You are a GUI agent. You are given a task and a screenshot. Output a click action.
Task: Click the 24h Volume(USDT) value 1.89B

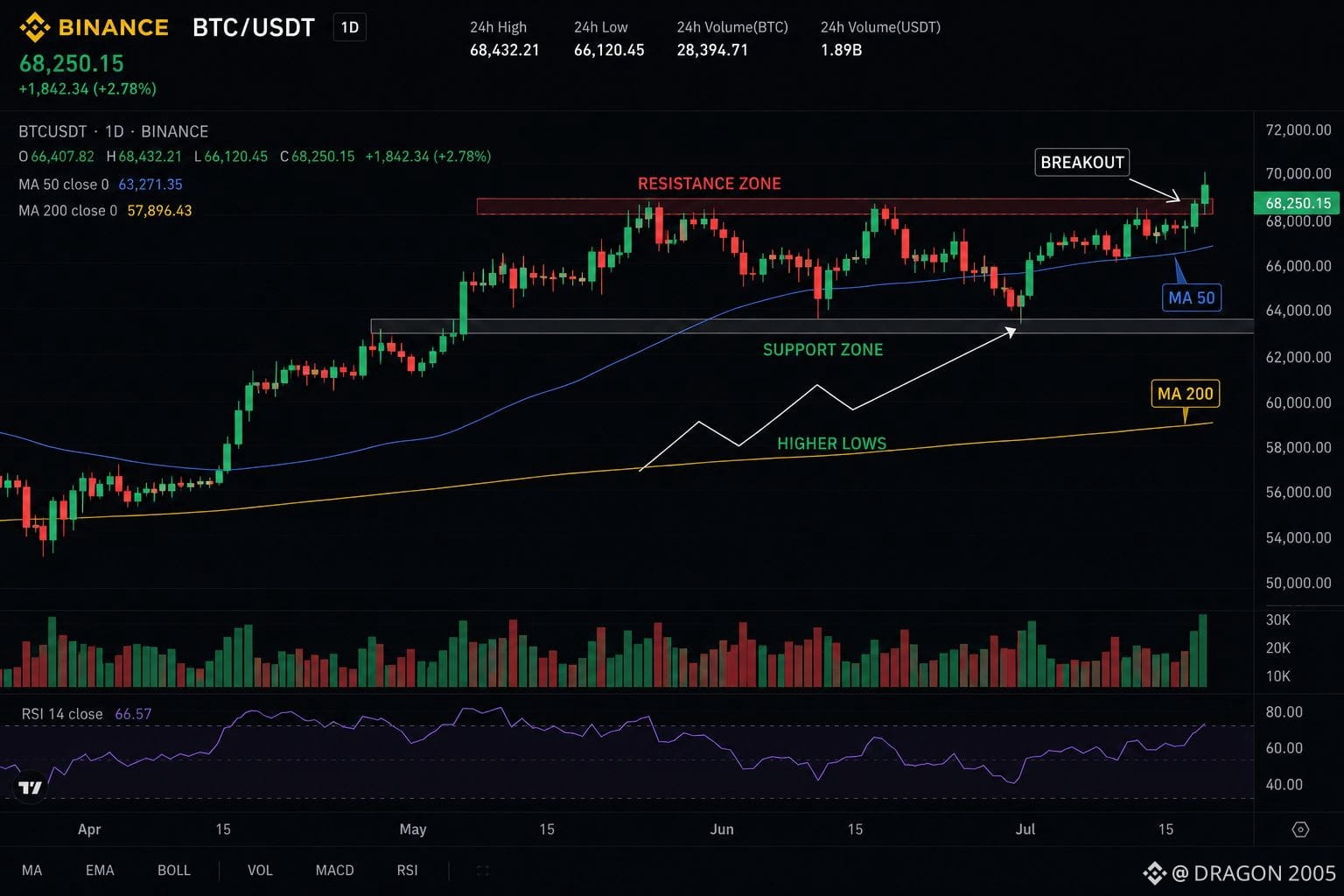[841, 51]
